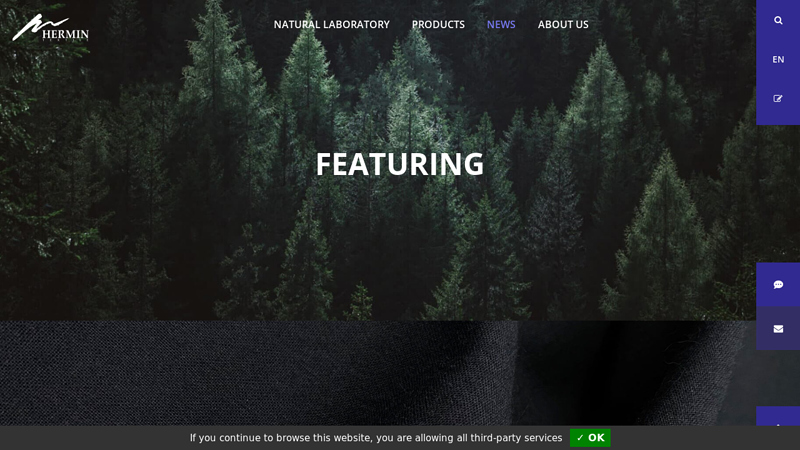Click the HERMIN wordmark text in logo
The height and width of the screenshot is (450, 800).
(65, 34)
